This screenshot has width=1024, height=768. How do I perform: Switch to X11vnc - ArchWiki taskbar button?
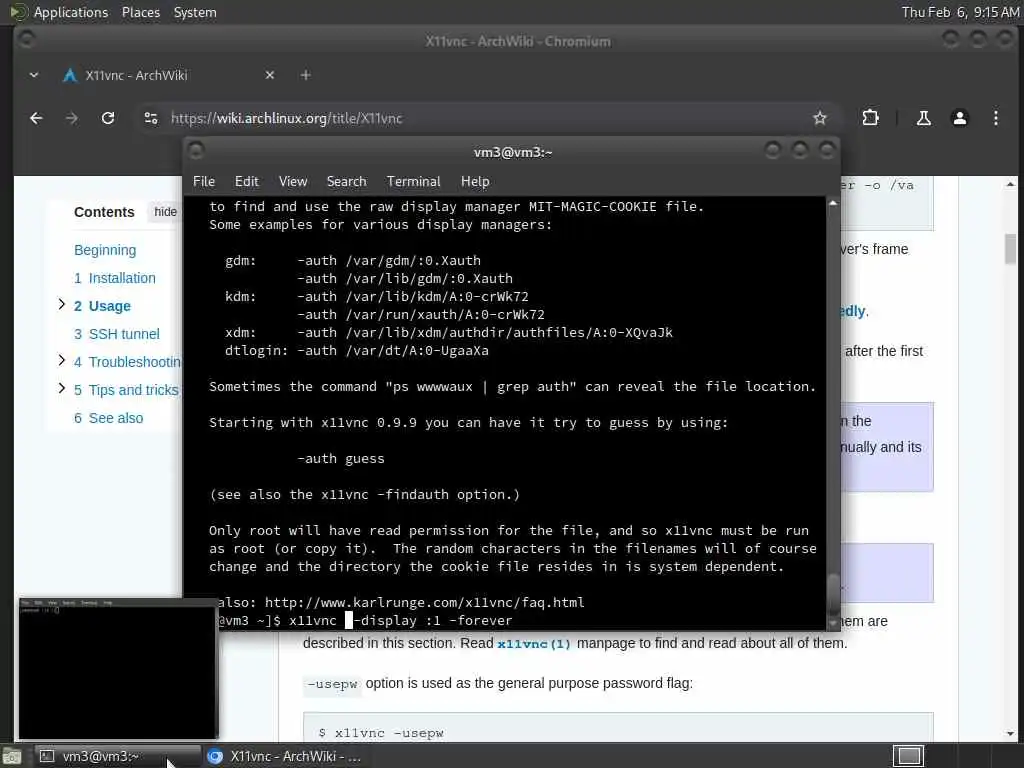coord(284,756)
